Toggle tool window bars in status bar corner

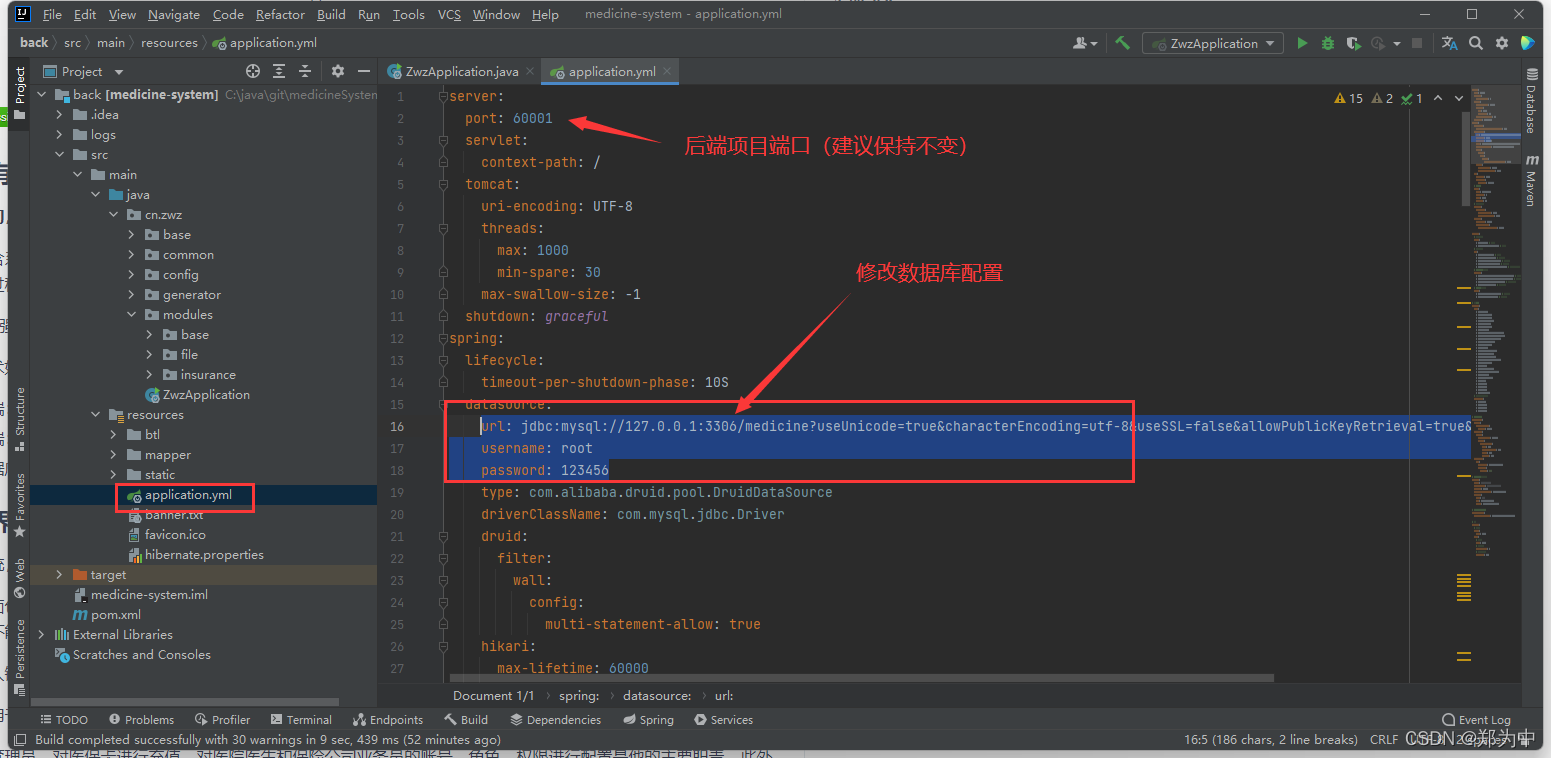point(19,739)
